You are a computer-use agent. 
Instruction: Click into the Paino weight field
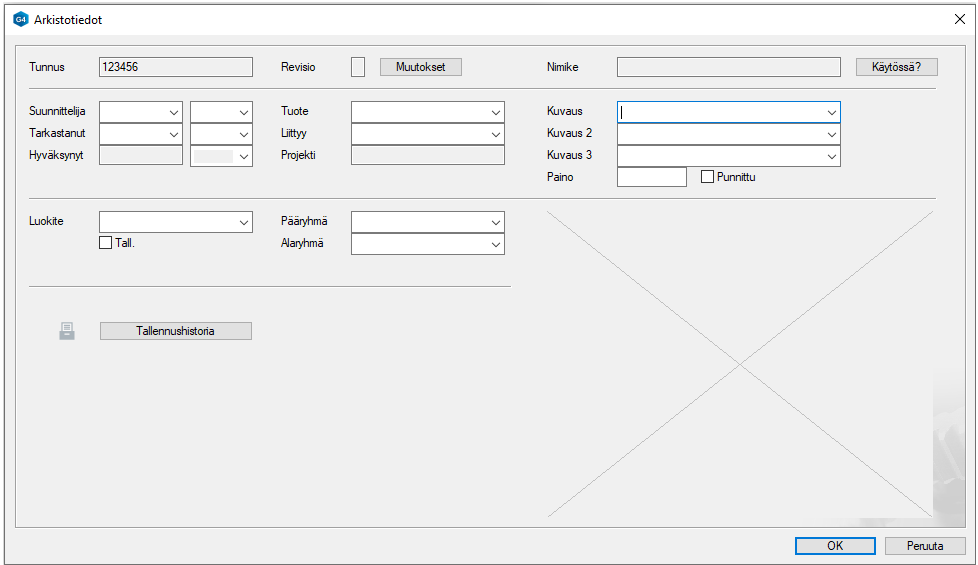coord(652,177)
